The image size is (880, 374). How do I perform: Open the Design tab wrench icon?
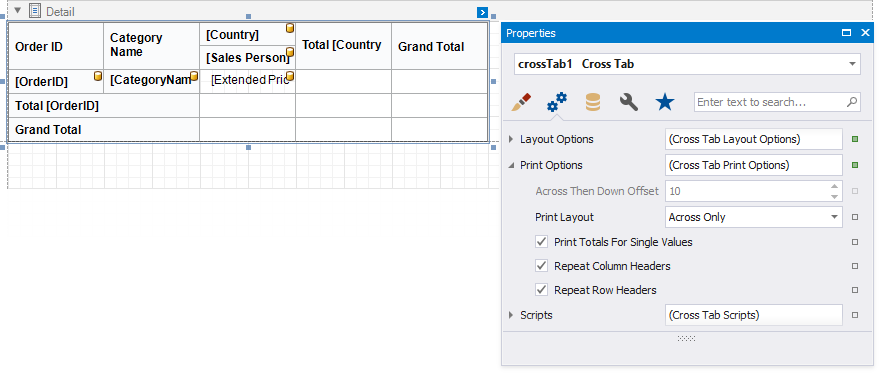[629, 102]
